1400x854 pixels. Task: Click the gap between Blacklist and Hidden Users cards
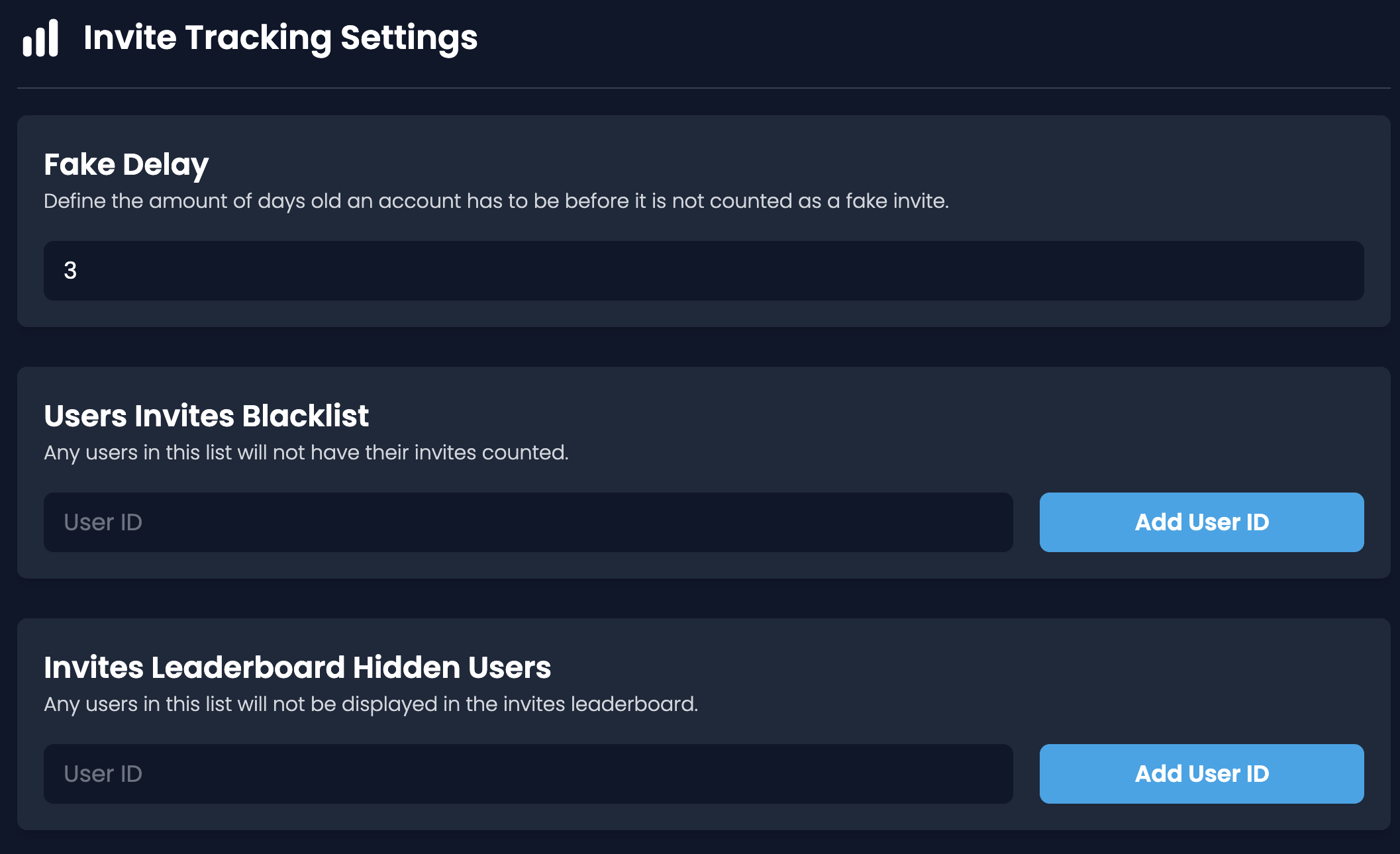[703, 598]
